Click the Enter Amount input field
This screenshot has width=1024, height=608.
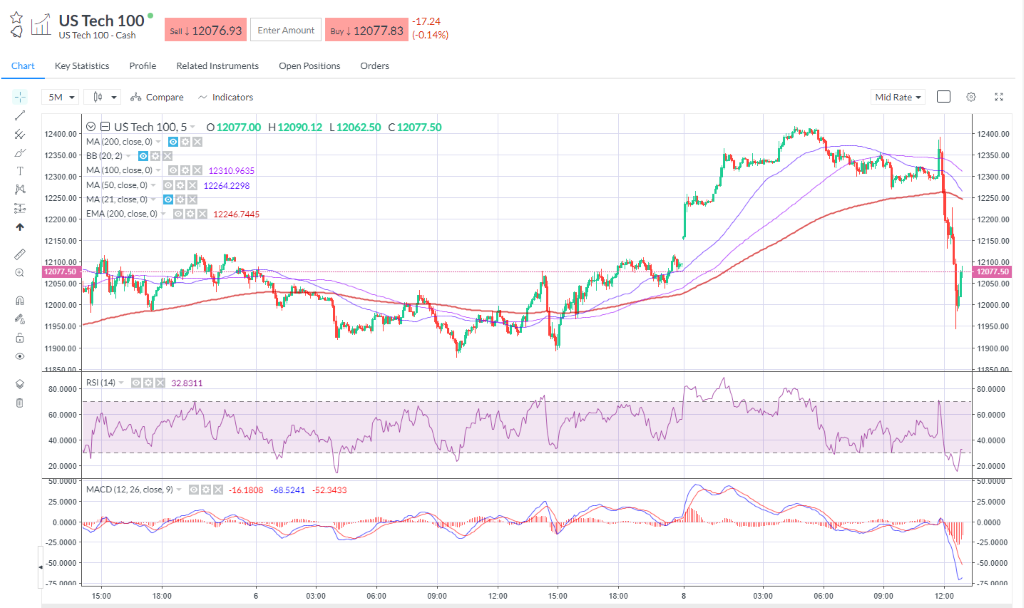(286, 31)
